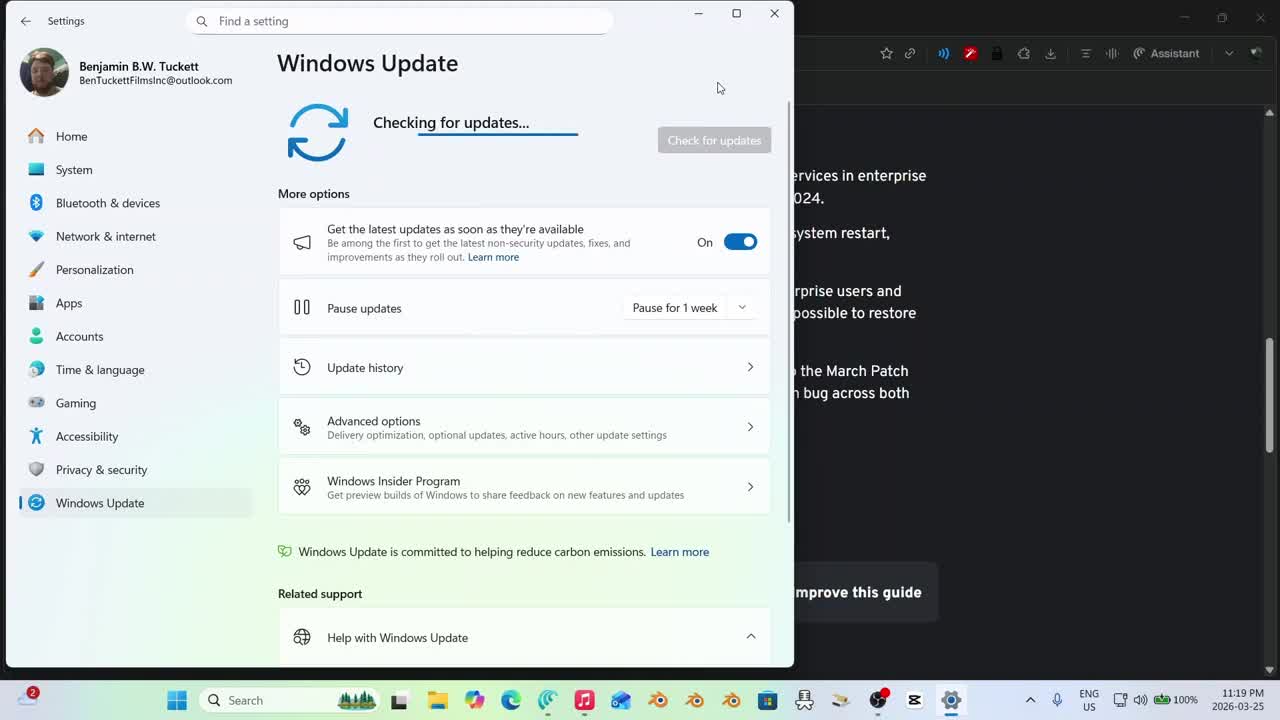Image resolution: width=1280 pixels, height=720 pixels.
Task: Click the download icon in the browser toolbar
Action: click(1050, 53)
